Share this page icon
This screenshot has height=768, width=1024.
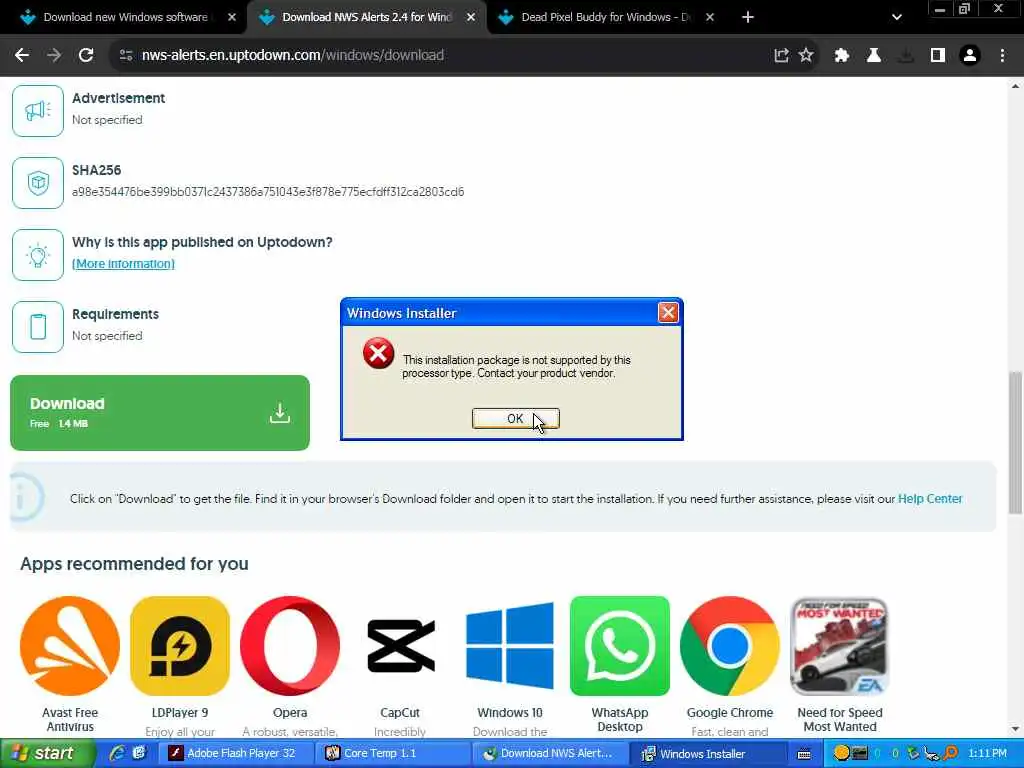coord(781,56)
